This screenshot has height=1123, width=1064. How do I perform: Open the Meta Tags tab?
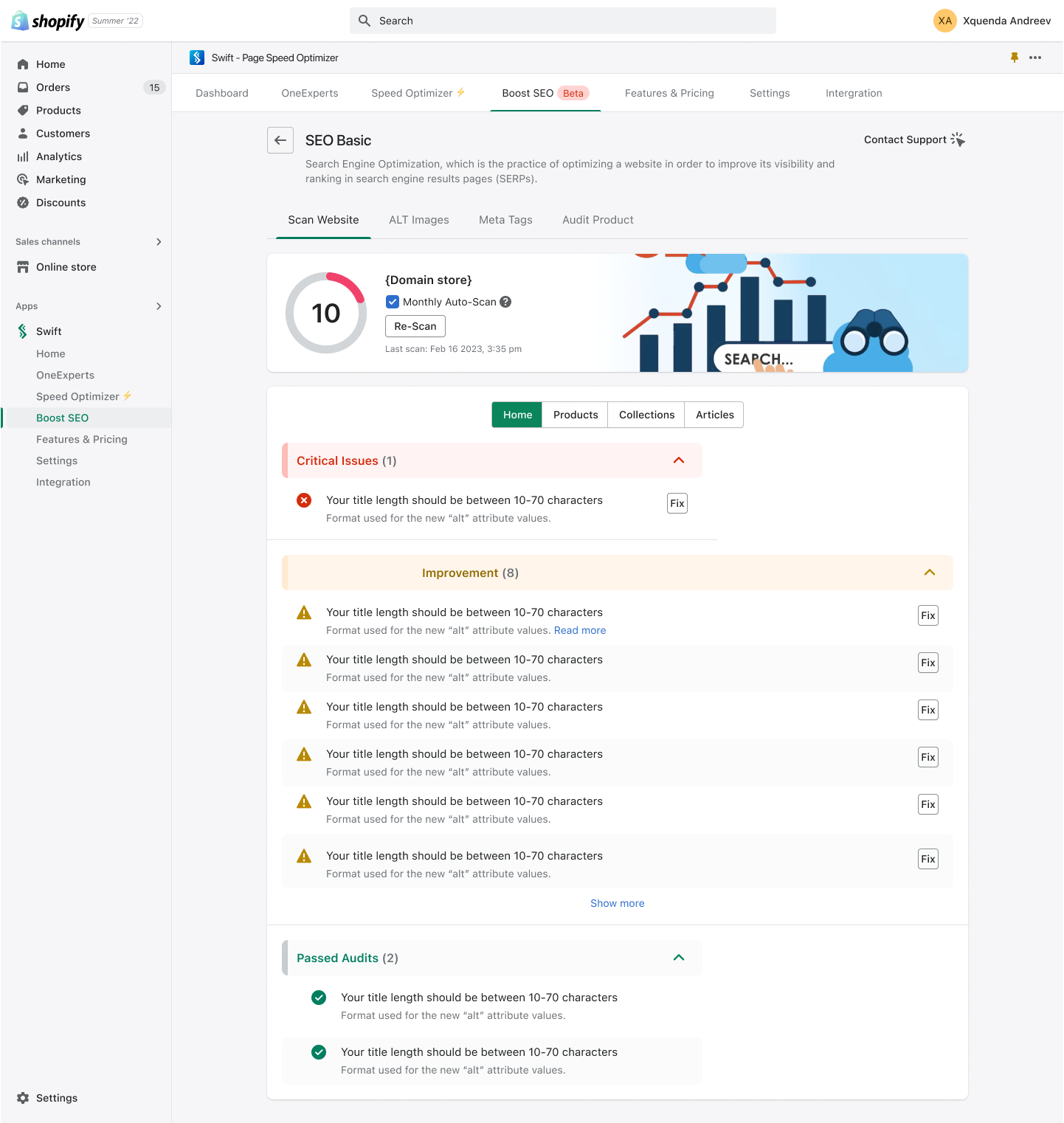(x=505, y=220)
